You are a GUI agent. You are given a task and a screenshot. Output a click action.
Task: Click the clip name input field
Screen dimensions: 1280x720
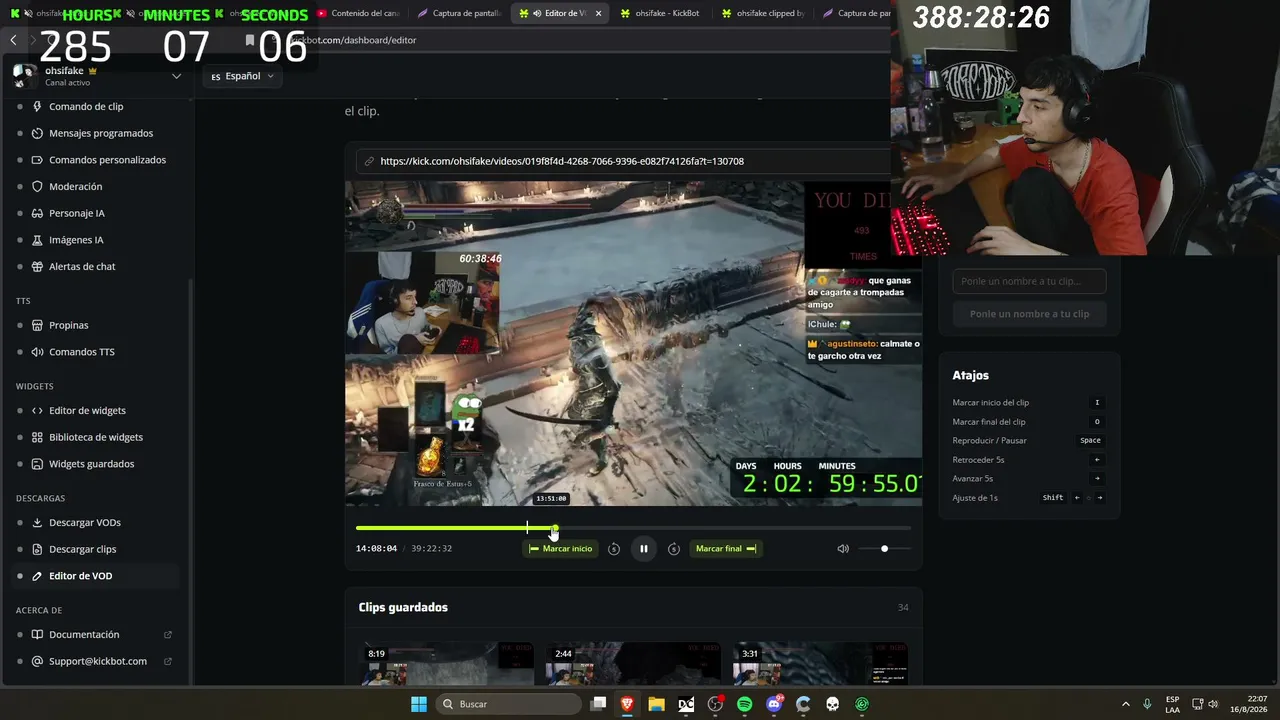(x=1029, y=281)
